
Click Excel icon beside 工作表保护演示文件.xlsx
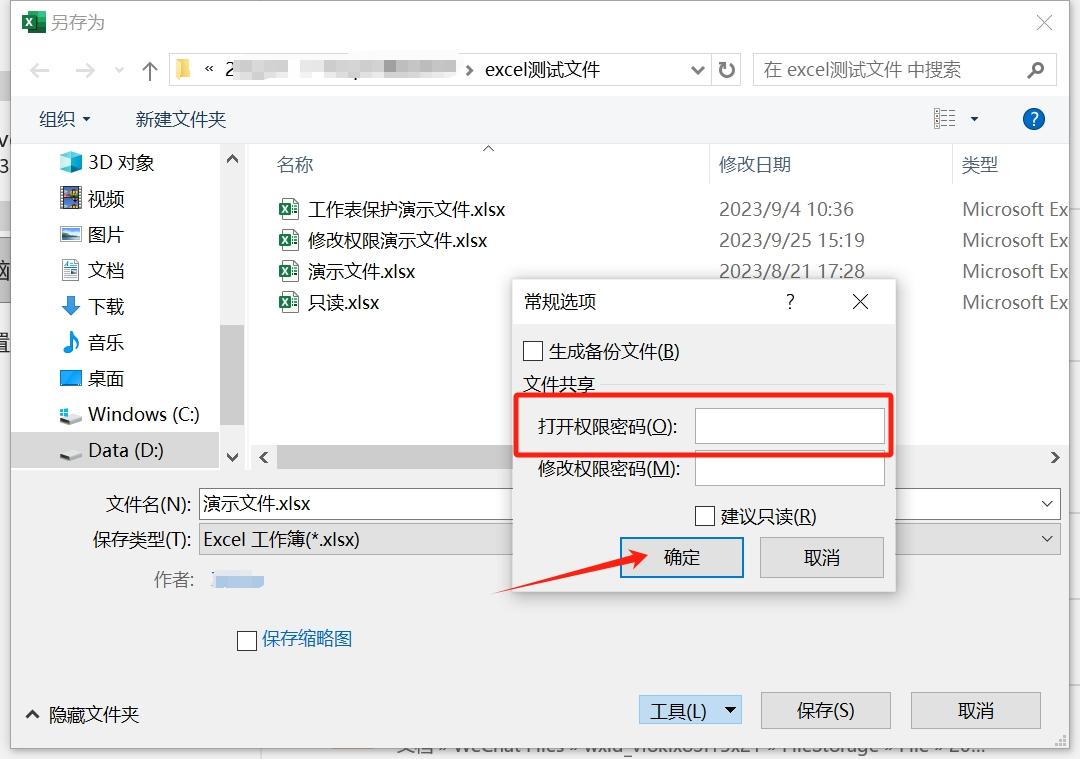pyautogui.click(x=289, y=209)
